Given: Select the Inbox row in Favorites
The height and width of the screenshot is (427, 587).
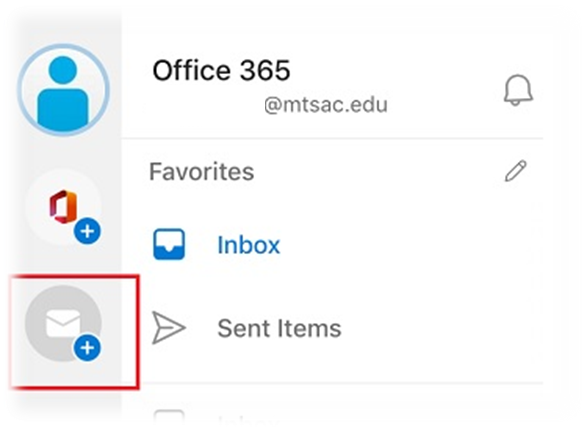Looking at the screenshot, I should click(x=332, y=245).
